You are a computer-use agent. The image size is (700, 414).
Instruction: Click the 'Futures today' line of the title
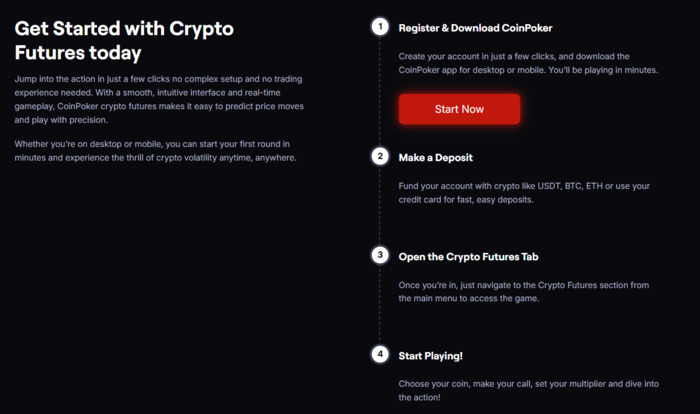tap(78, 53)
